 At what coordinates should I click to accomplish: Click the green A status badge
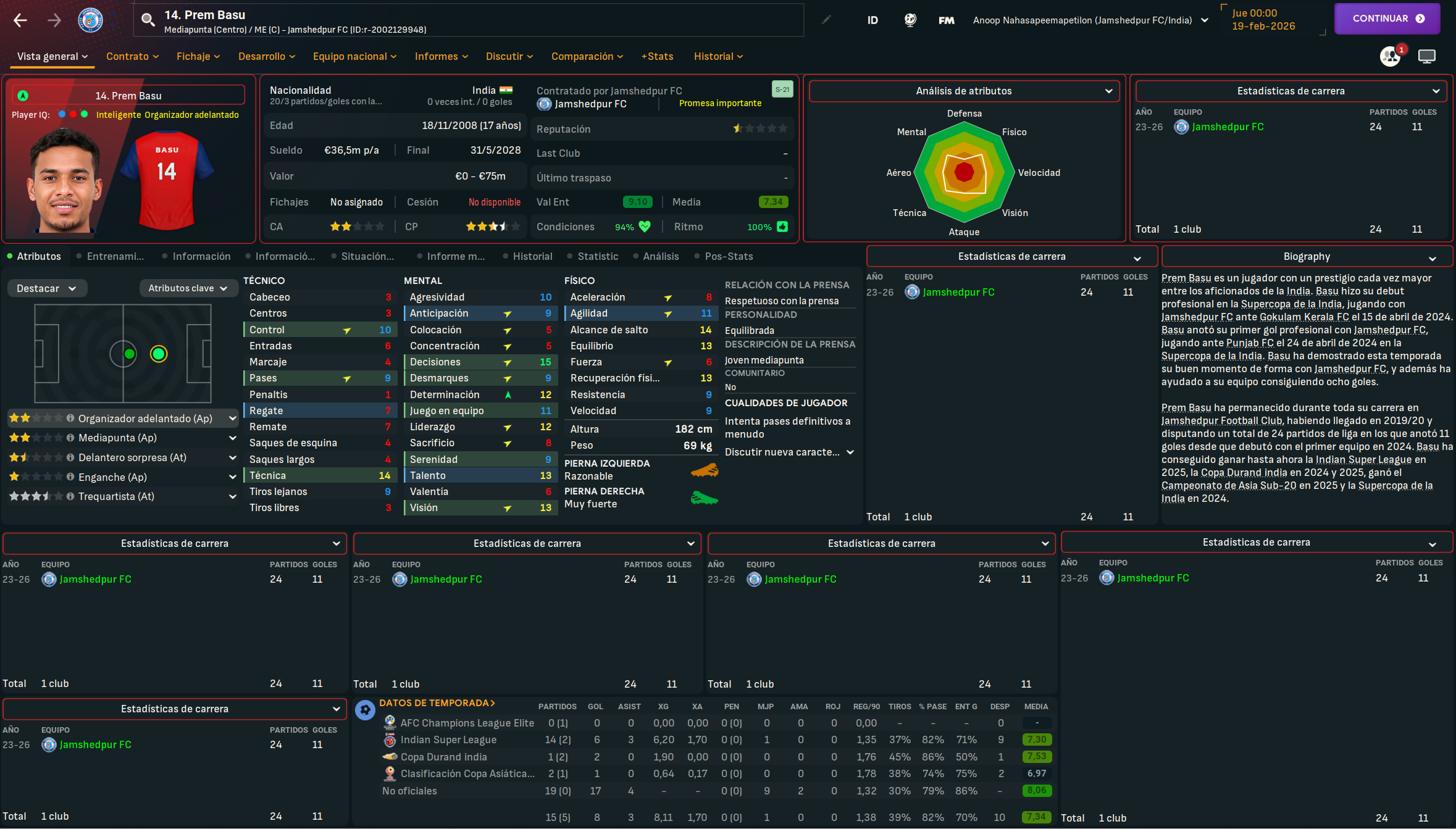23,96
